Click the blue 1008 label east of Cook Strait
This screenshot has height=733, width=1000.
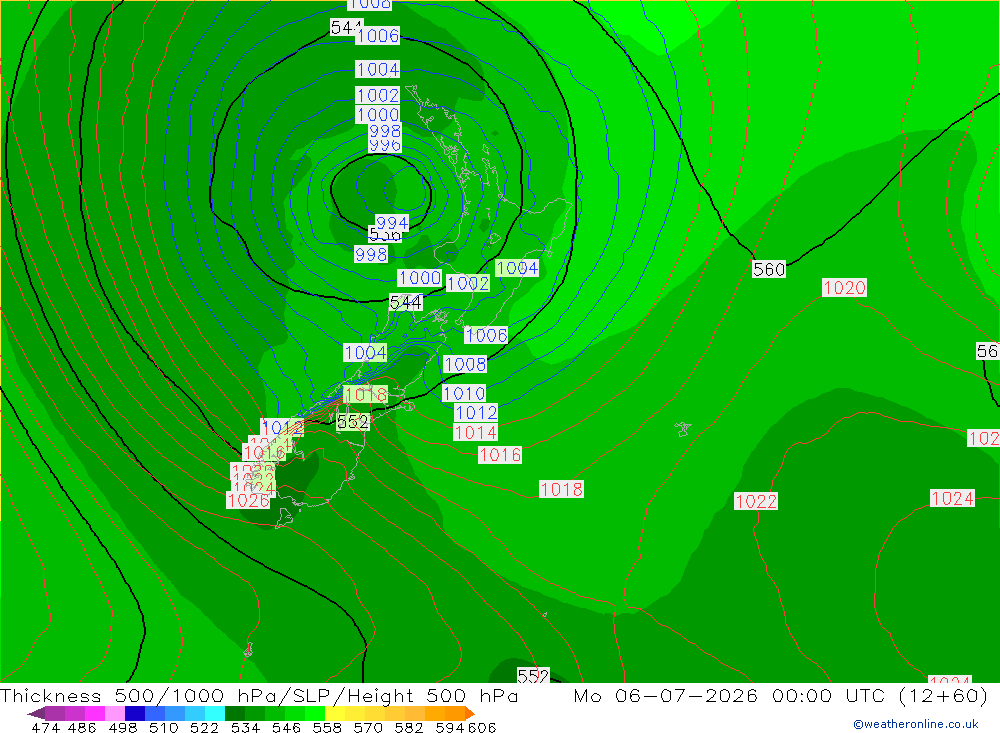[x=465, y=364]
